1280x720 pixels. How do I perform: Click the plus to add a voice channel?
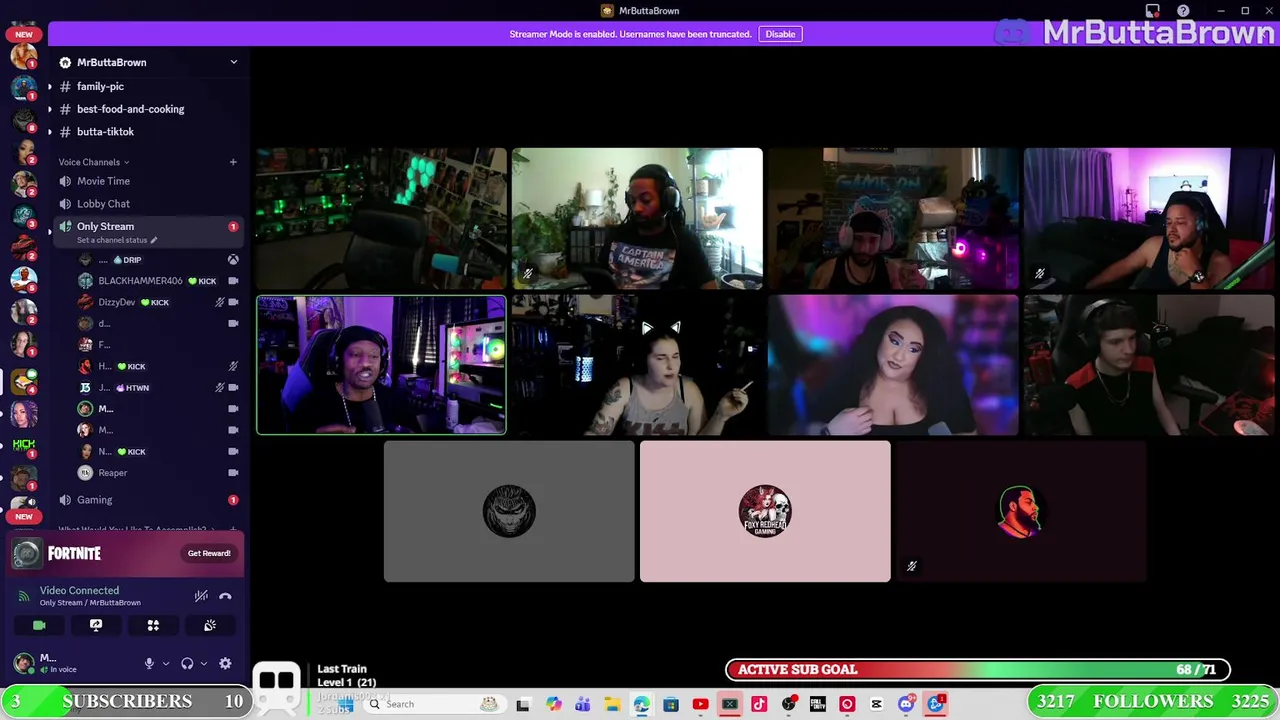pyautogui.click(x=233, y=162)
